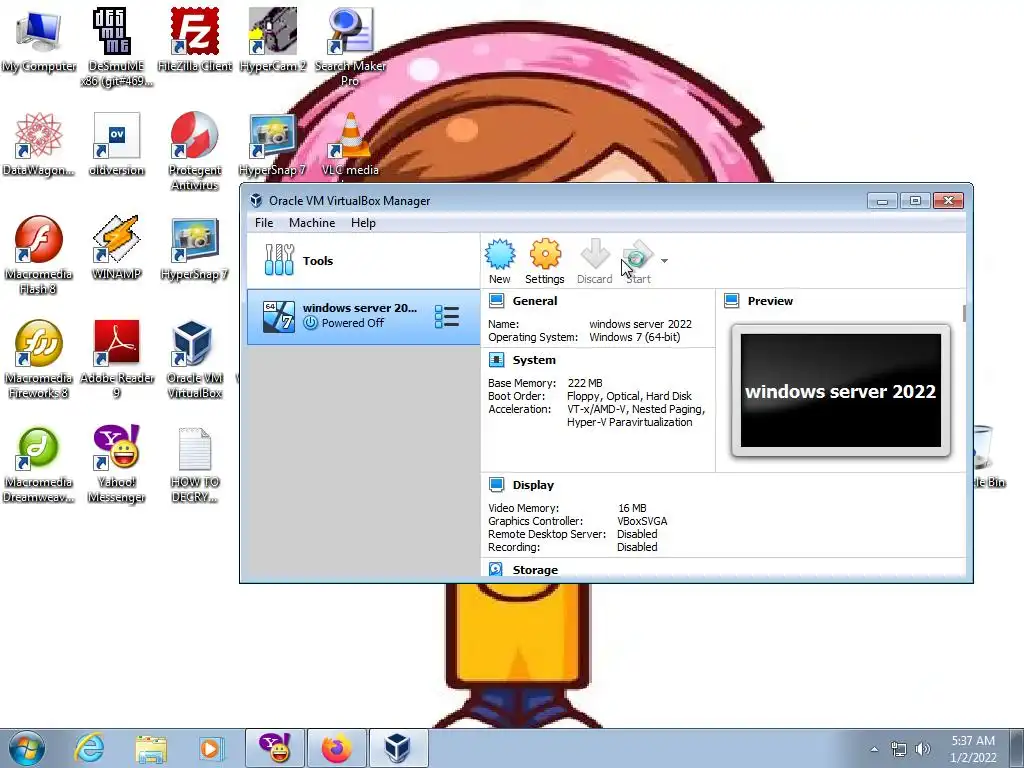
Task: Click the Base Memory value 222 MB
Action: pyautogui.click(x=585, y=383)
